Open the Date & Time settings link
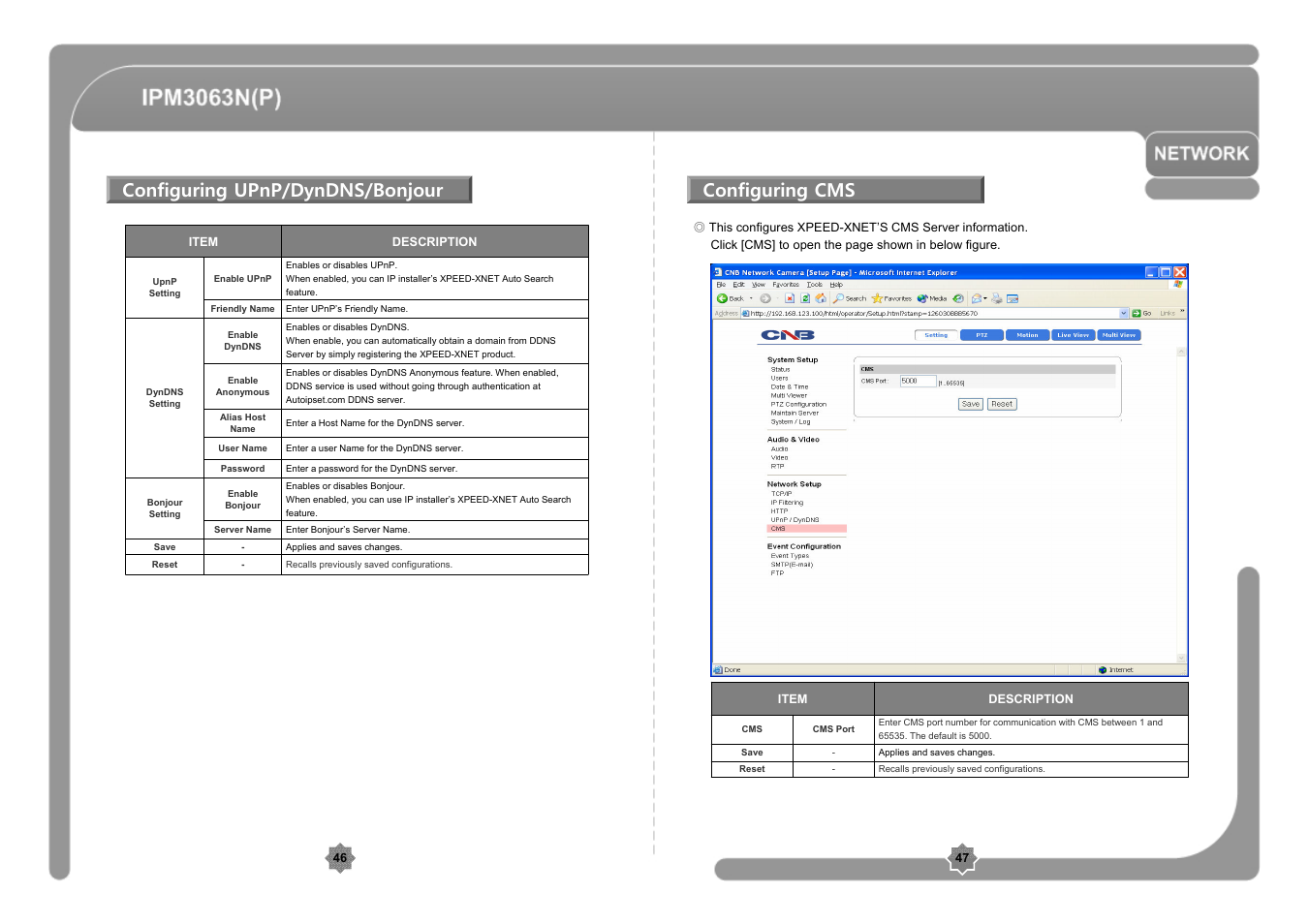This screenshot has height=924, width=1309. click(790, 386)
